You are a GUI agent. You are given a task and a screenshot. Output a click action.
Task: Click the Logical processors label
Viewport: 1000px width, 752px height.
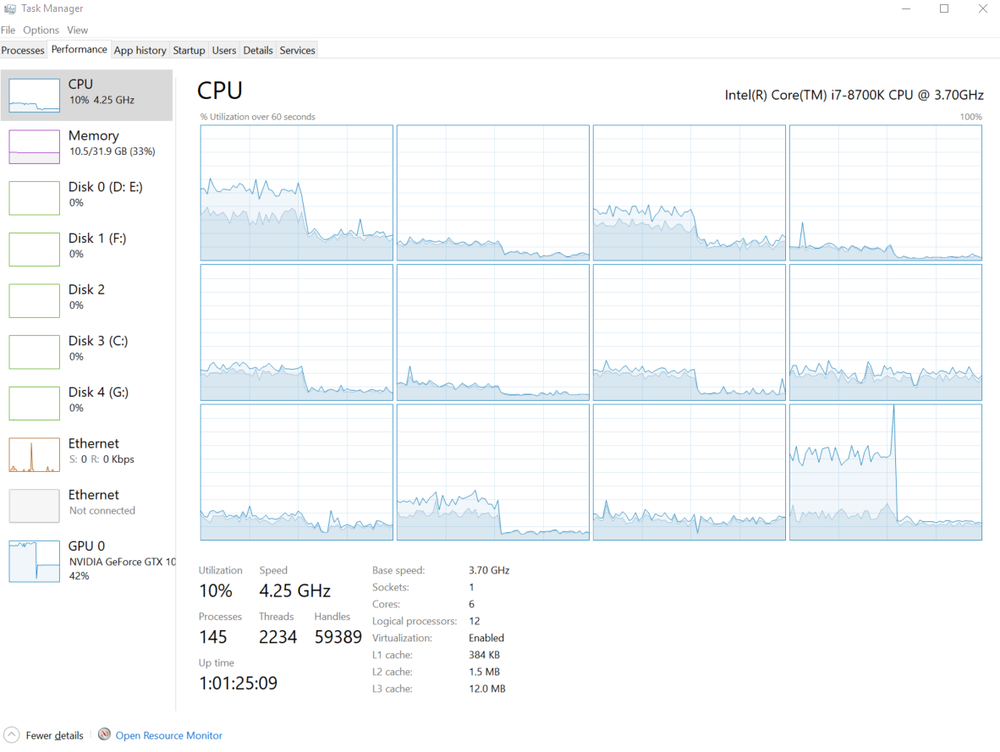[415, 621]
